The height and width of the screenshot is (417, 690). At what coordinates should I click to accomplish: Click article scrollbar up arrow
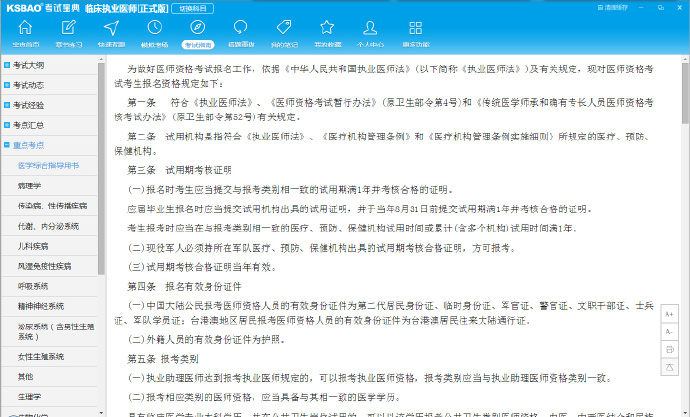click(x=685, y=59)
